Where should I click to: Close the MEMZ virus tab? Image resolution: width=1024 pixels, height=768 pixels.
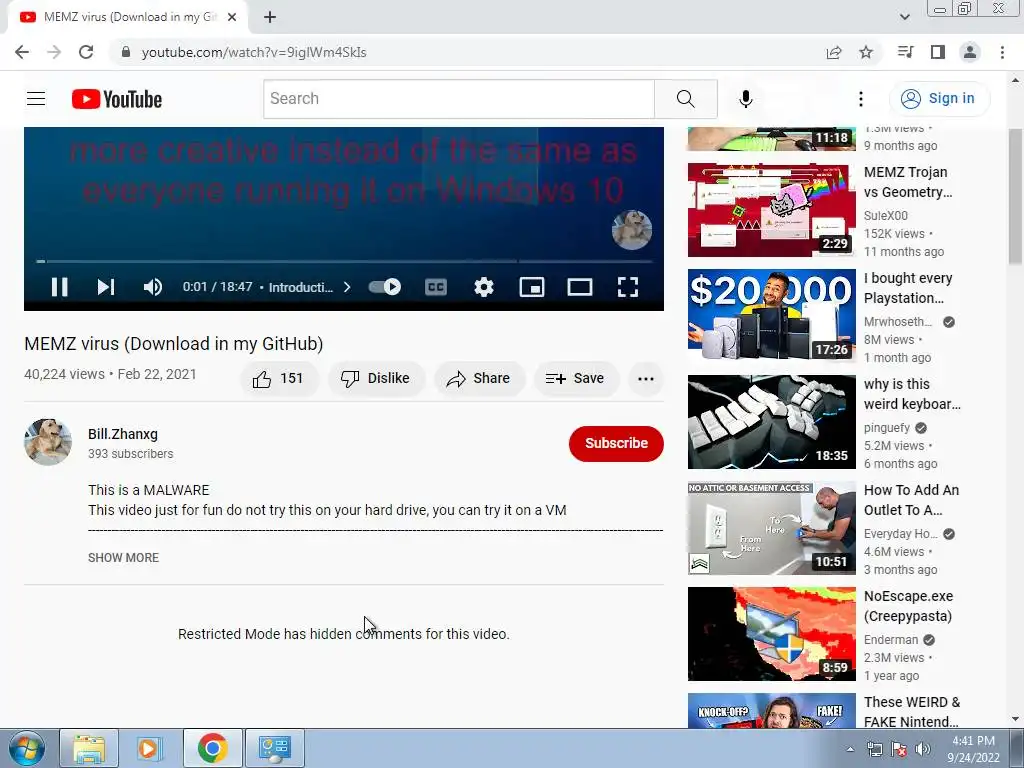click(232, 18)
